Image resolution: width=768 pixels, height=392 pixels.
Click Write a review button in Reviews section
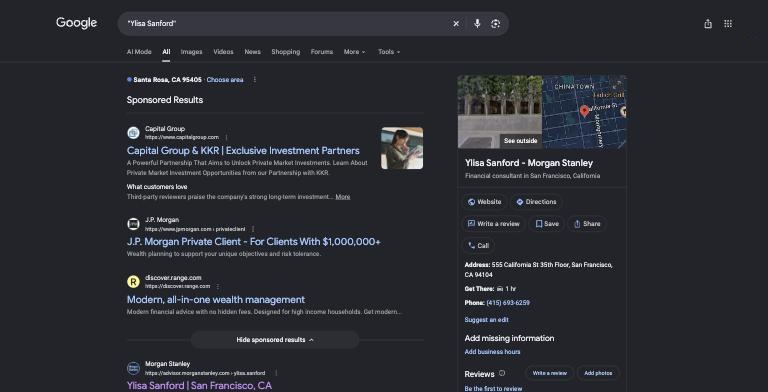pos(550,373)
